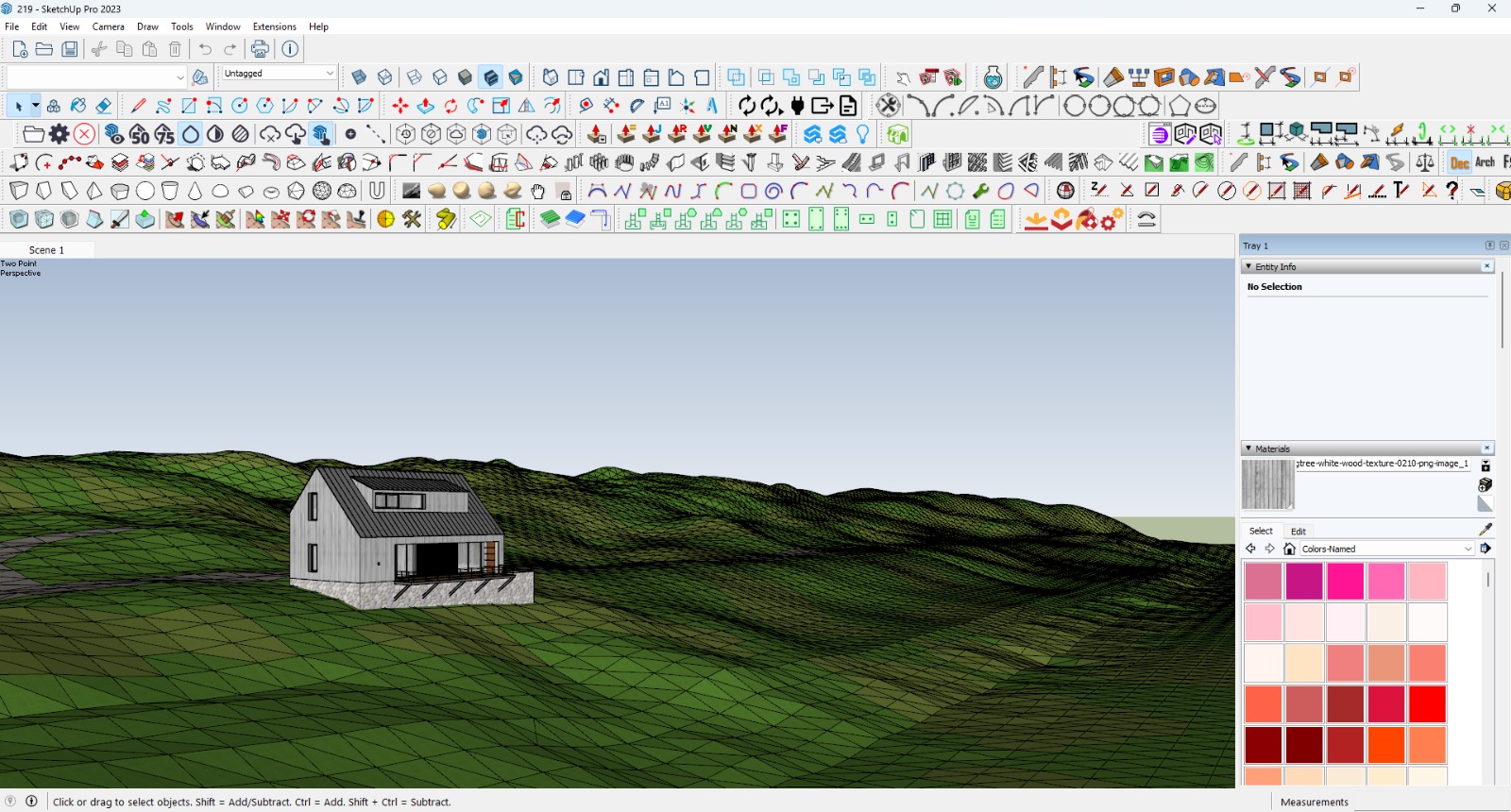Switch to Hidden Line face style
Image resolution: width=1511 pixels, height=812 pixels.
[440, 77]
